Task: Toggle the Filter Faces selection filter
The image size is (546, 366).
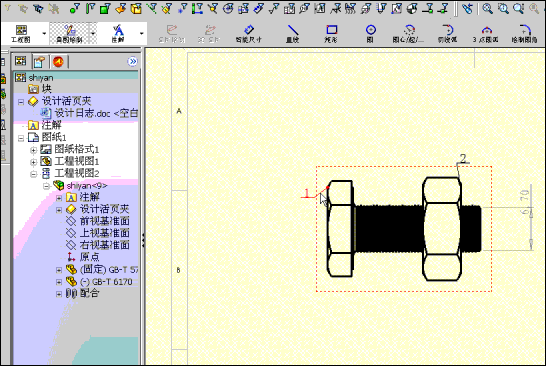Action: [x=105, y=8]
